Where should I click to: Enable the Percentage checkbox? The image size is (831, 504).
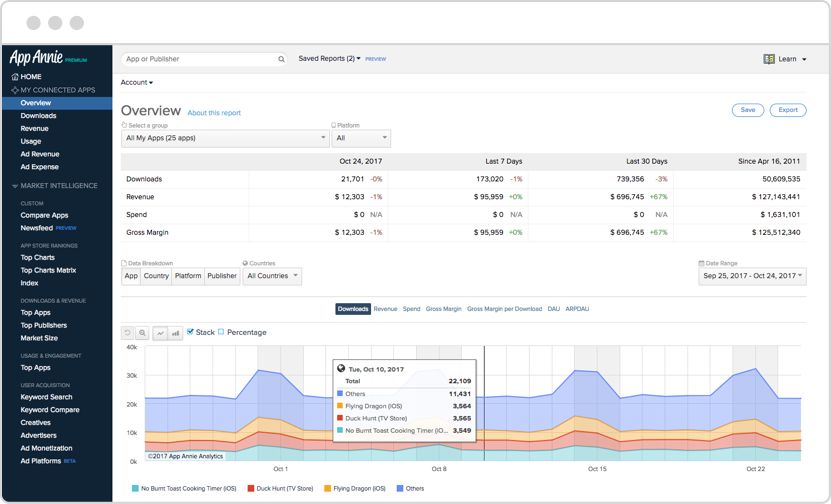point(221,332)
